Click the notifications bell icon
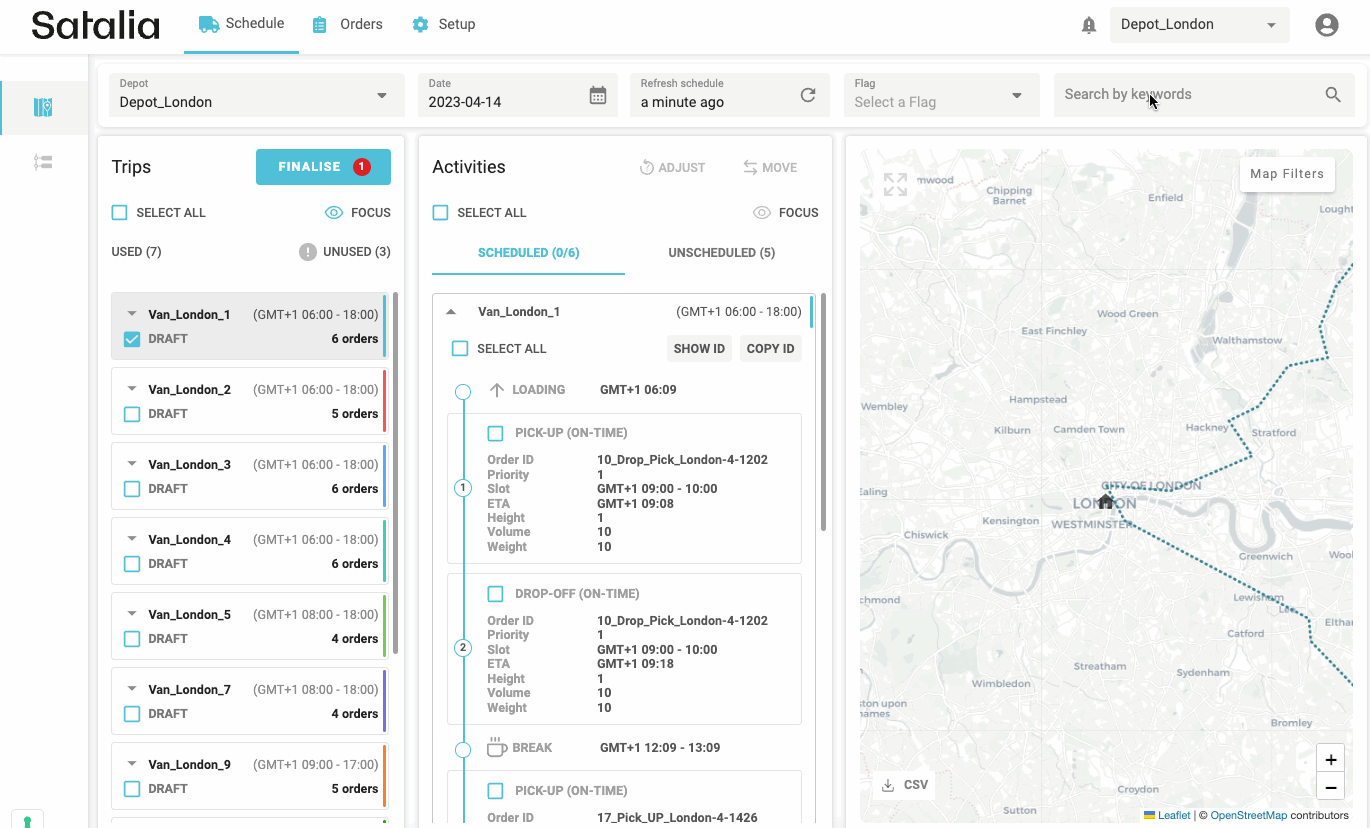 [x=1089, y=26]
